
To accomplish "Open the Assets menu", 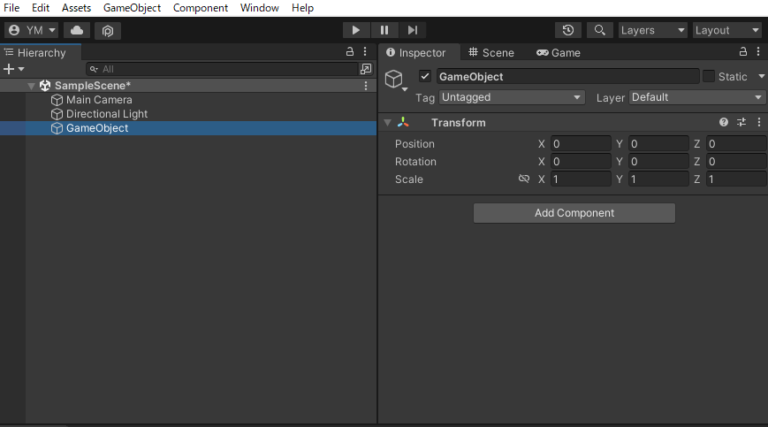I will [x=76, y=8].
